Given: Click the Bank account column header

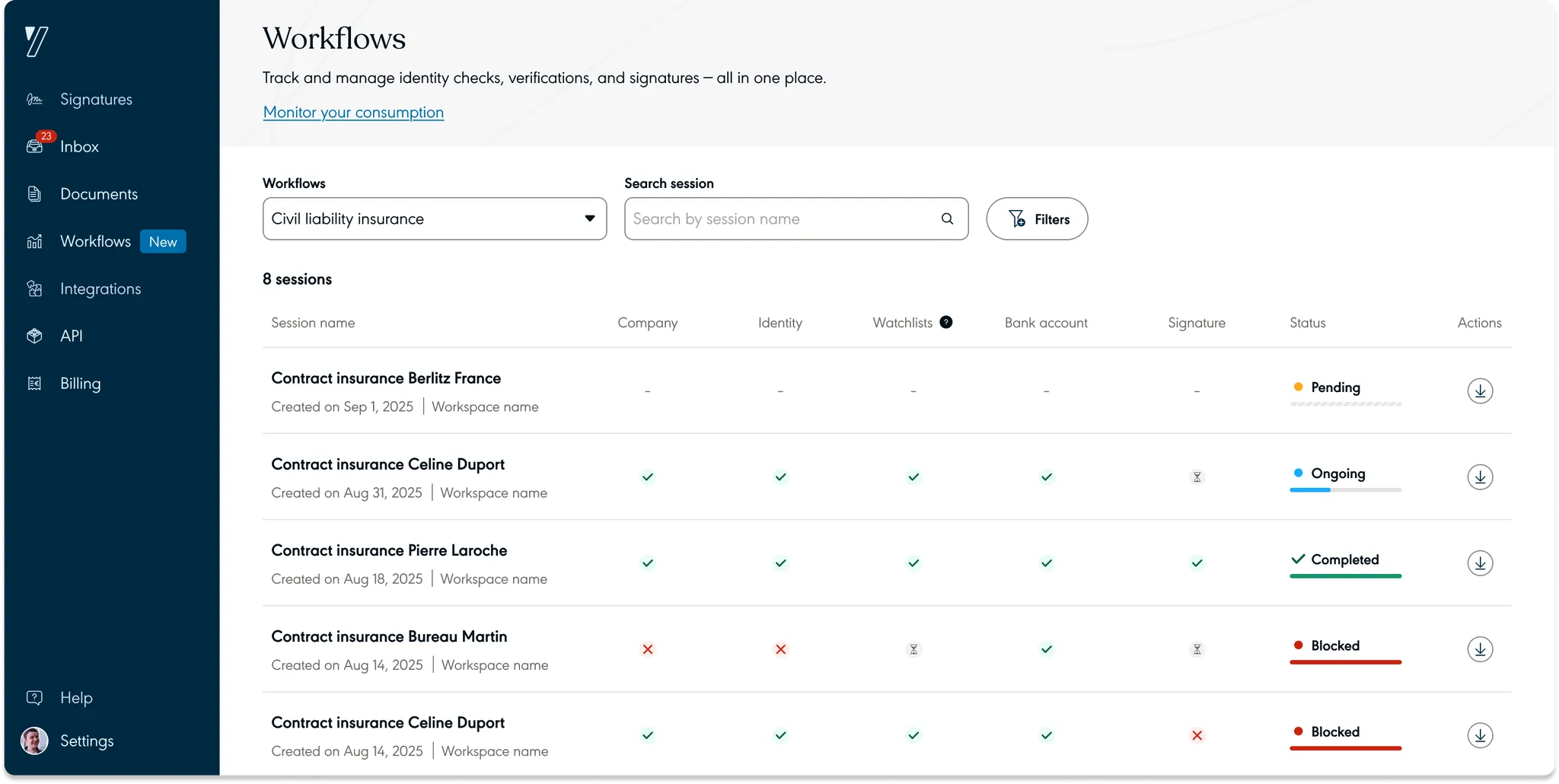Looking at the screenshot, I should click(x=1046, y=323).
